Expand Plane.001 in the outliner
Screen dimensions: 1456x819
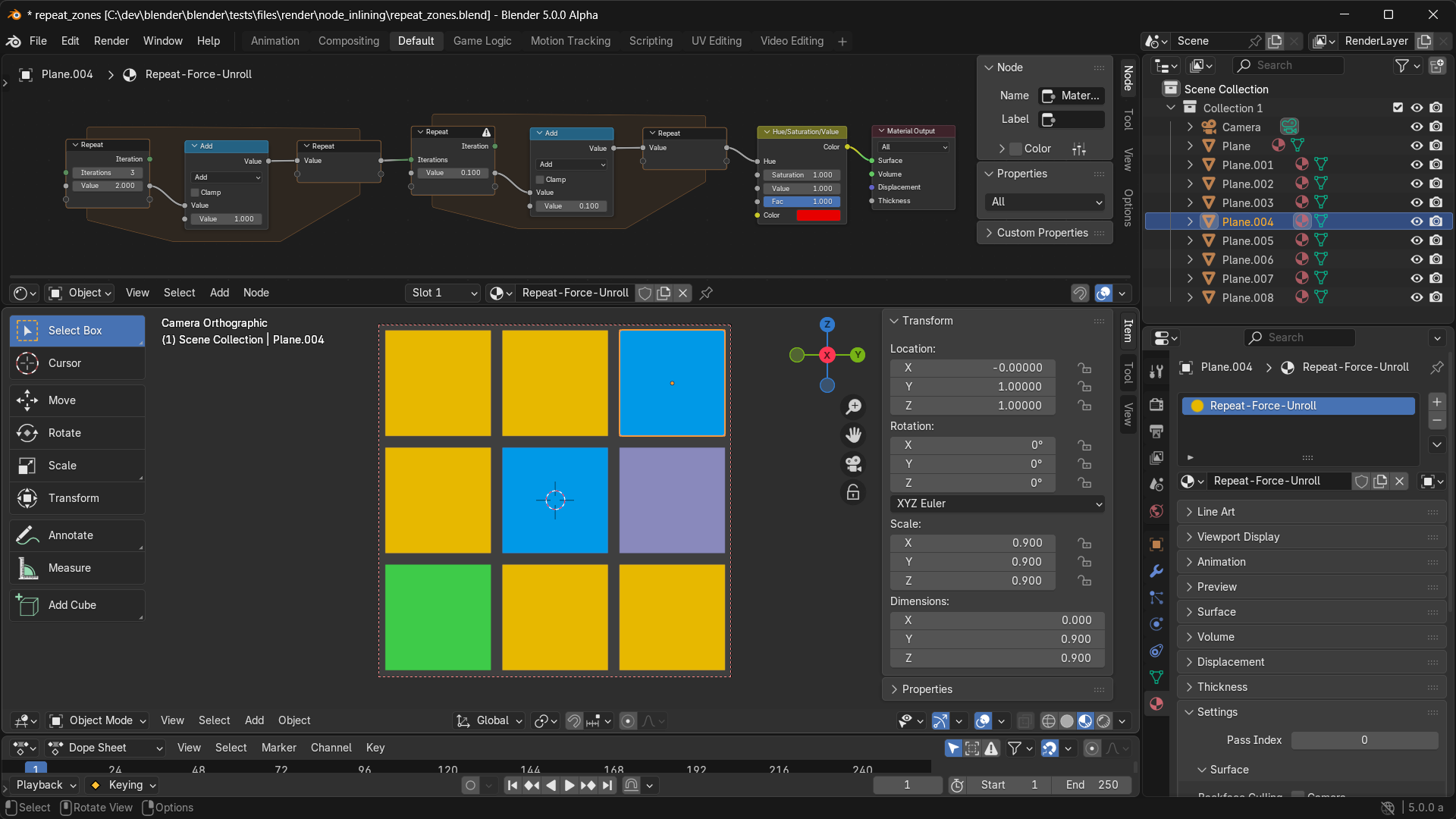pos(1190,165)
